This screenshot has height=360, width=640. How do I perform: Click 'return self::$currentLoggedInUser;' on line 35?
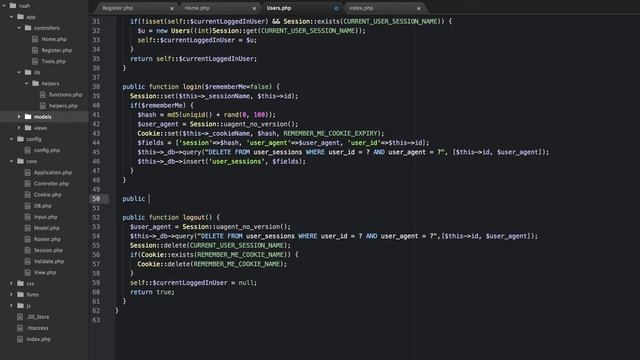(x=193, y=59)
